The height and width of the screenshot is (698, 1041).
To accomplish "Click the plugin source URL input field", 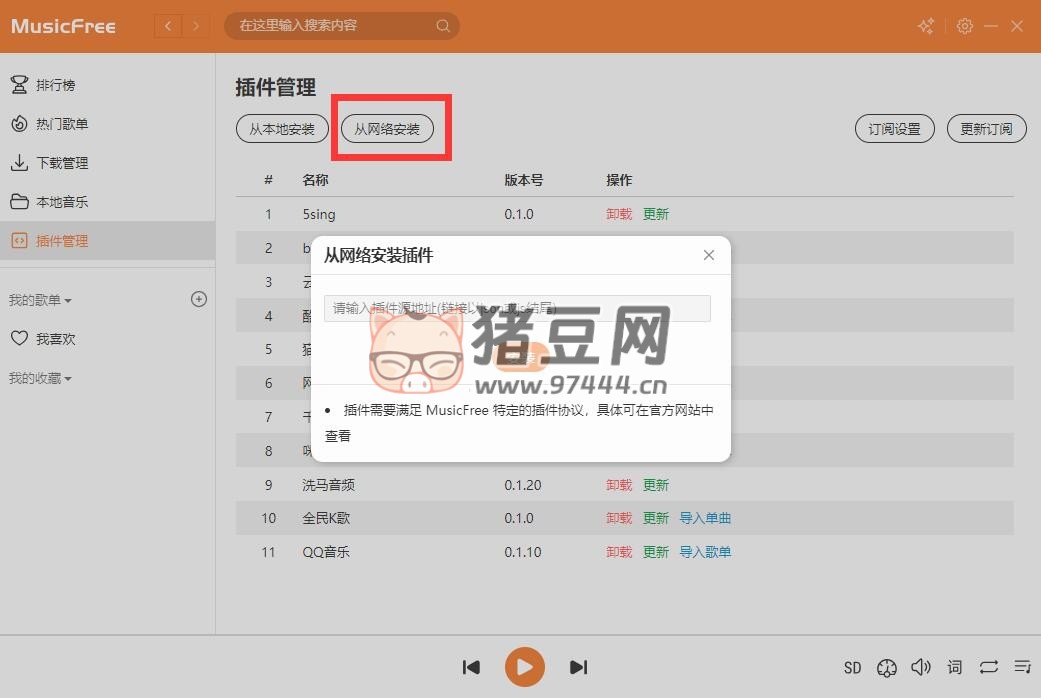I will [x=517, y=308].
